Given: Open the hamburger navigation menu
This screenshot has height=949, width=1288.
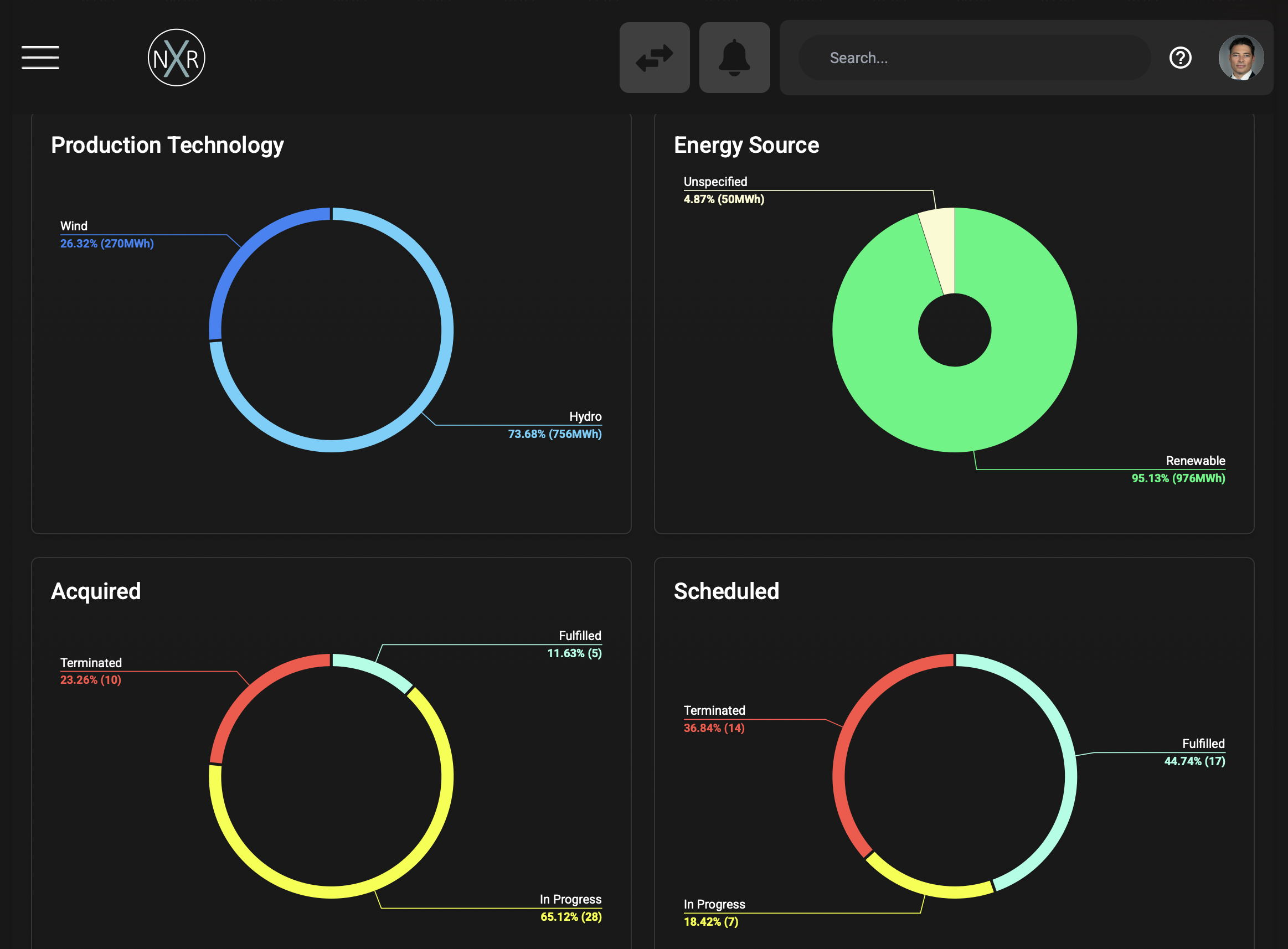Looking at the screenshot, I should [40, 58].
